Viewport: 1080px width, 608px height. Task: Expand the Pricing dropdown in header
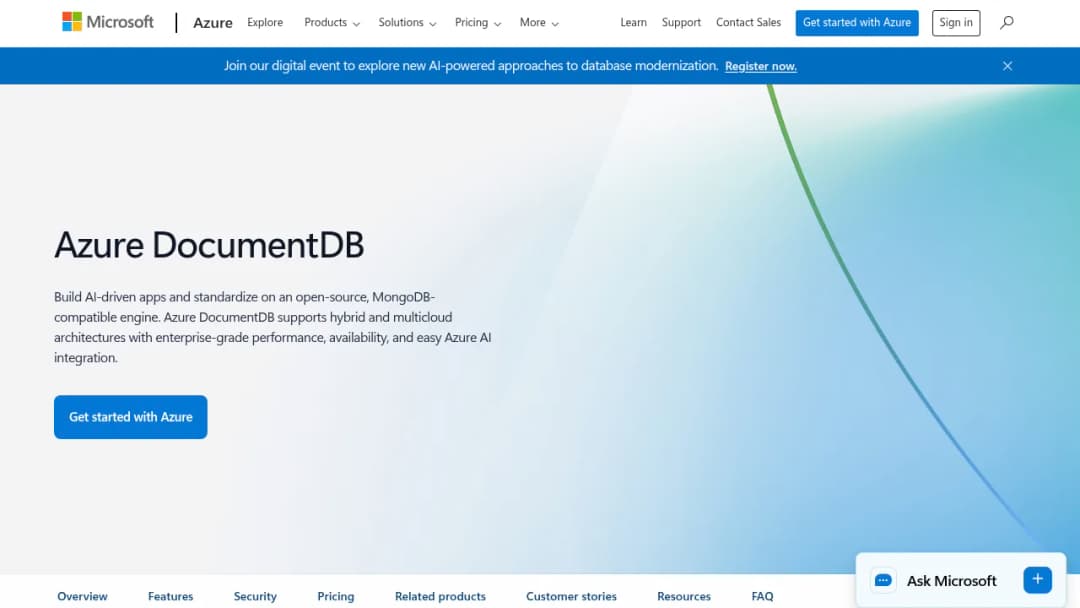click(x=478, y=23)
